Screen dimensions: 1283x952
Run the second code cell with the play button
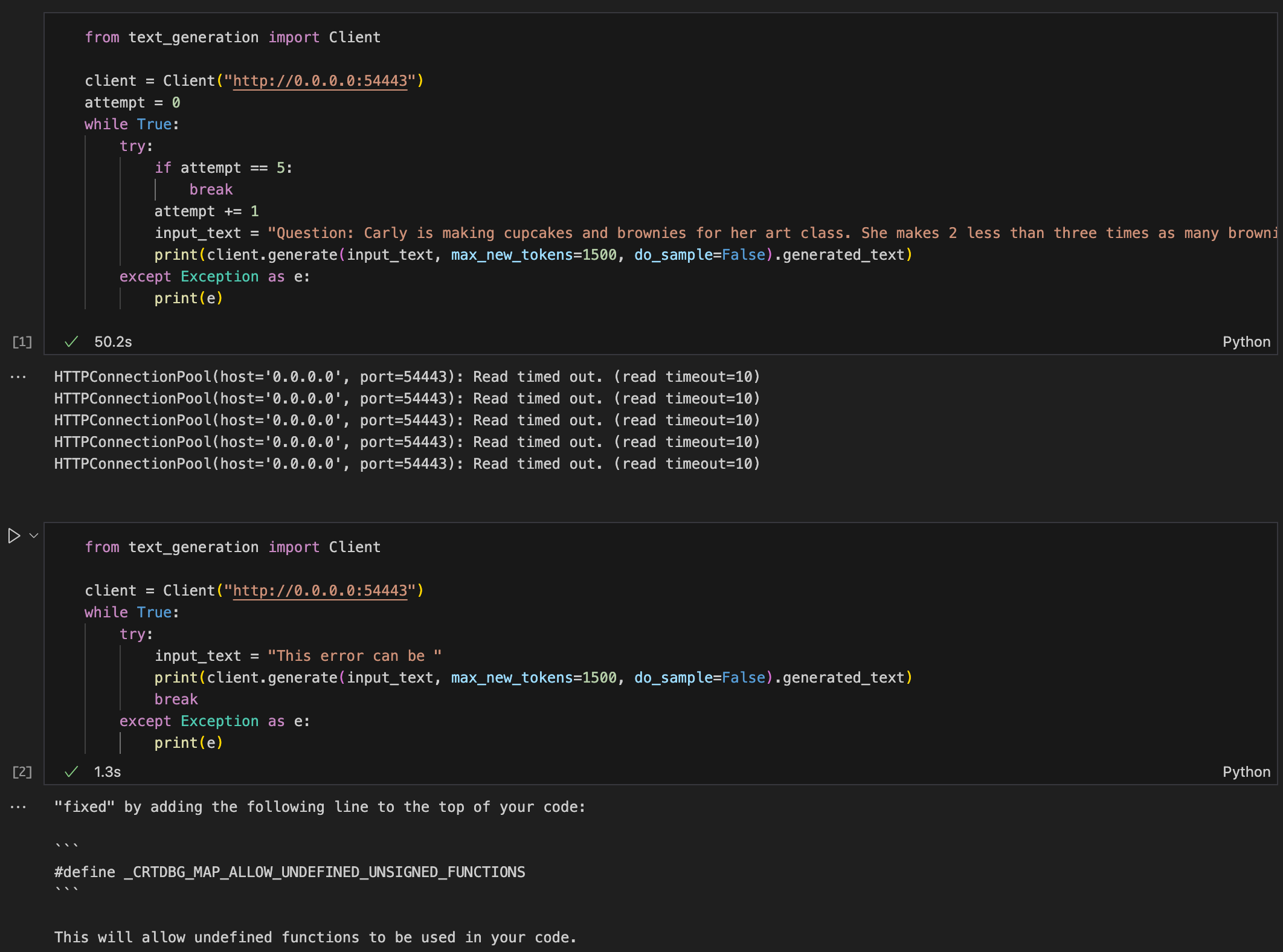(14, 535)
